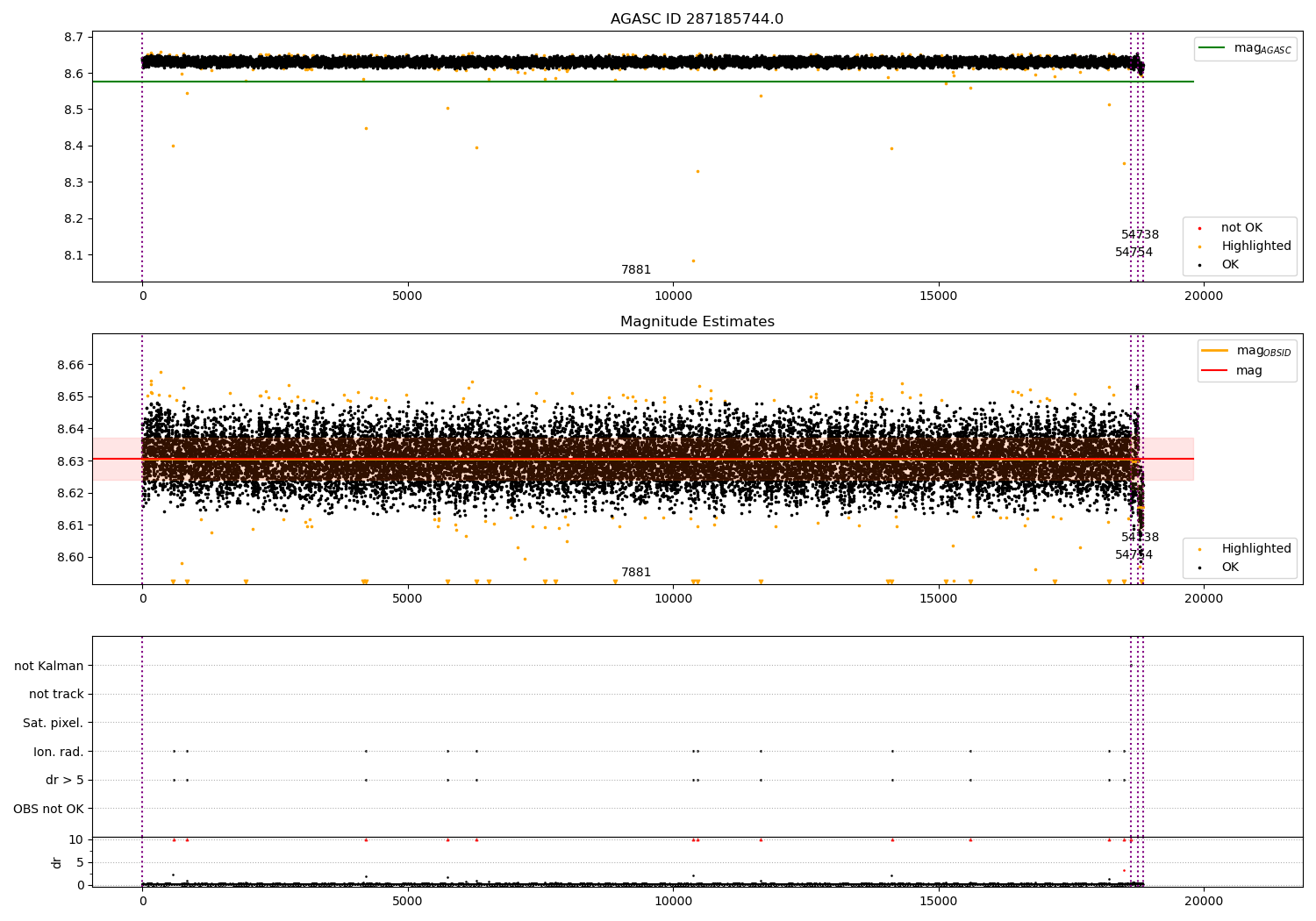Screen dimensions: 1316x921
Task: Click the Magnitude Estimates plot title
Action: (x=697, y=322)
